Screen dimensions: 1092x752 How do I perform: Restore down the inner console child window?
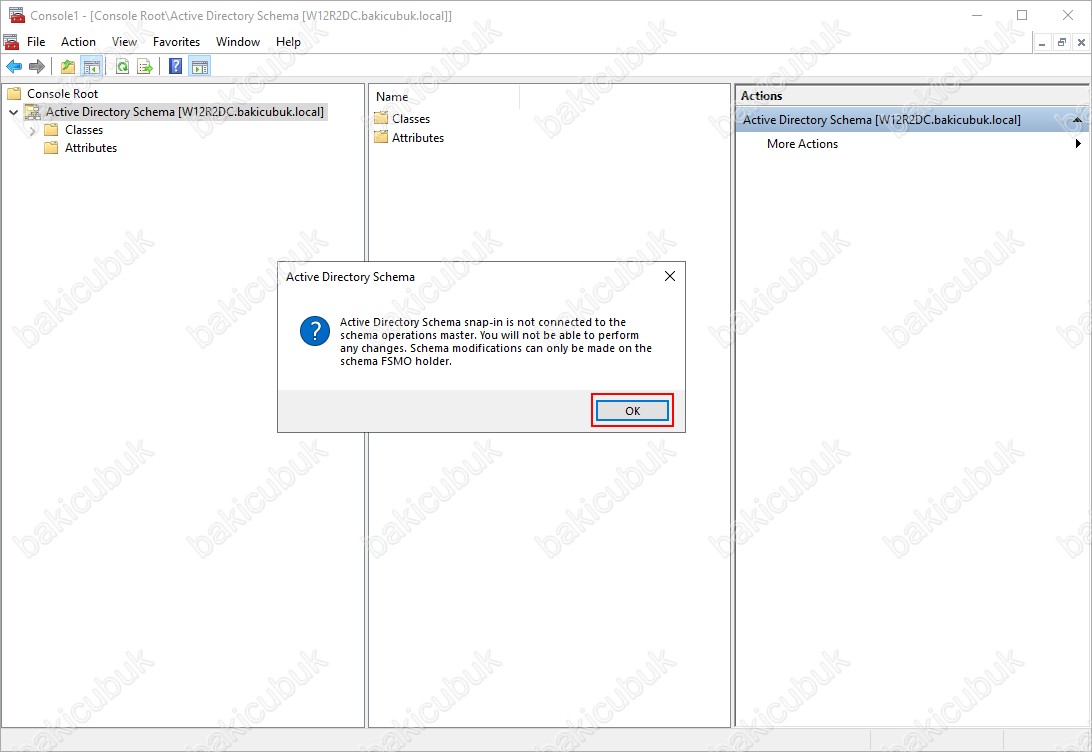(x=1062, y=42)
